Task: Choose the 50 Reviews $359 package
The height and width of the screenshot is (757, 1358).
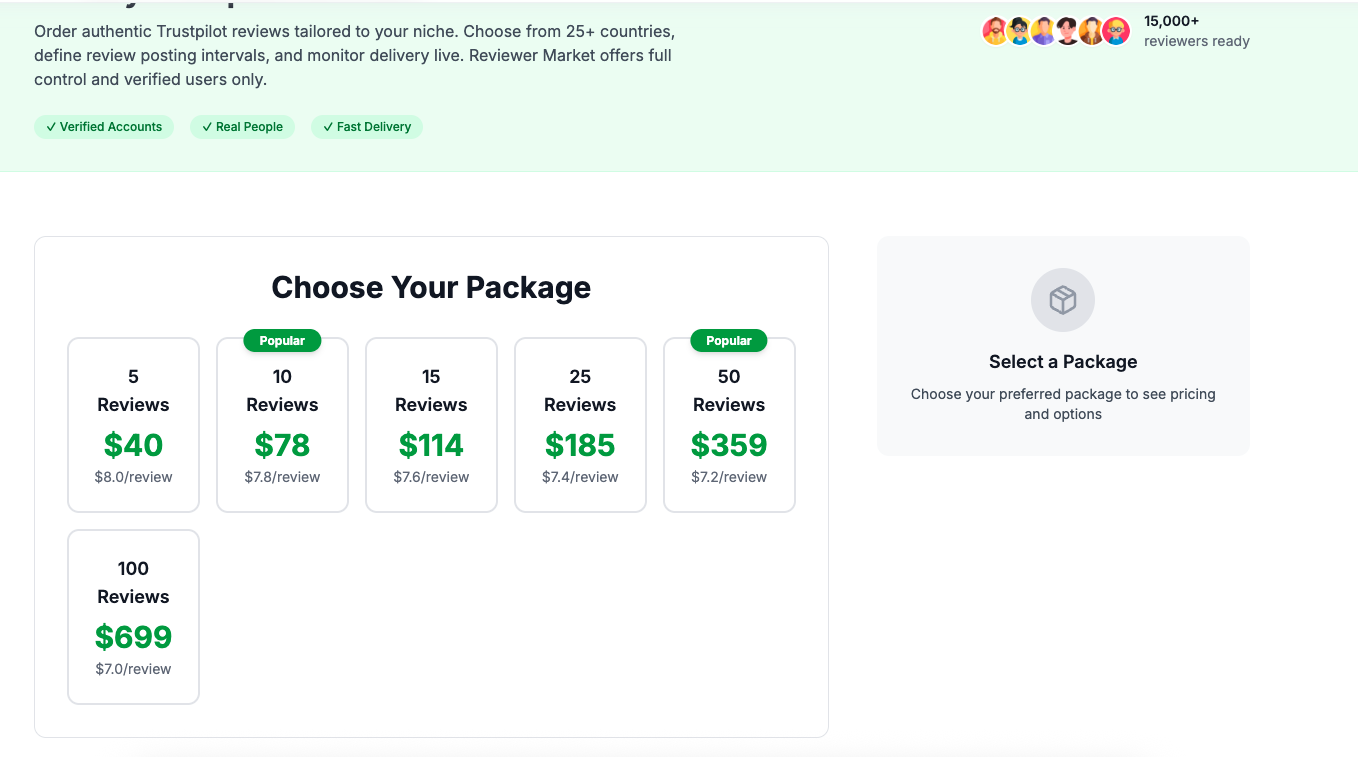Action: 729,425
